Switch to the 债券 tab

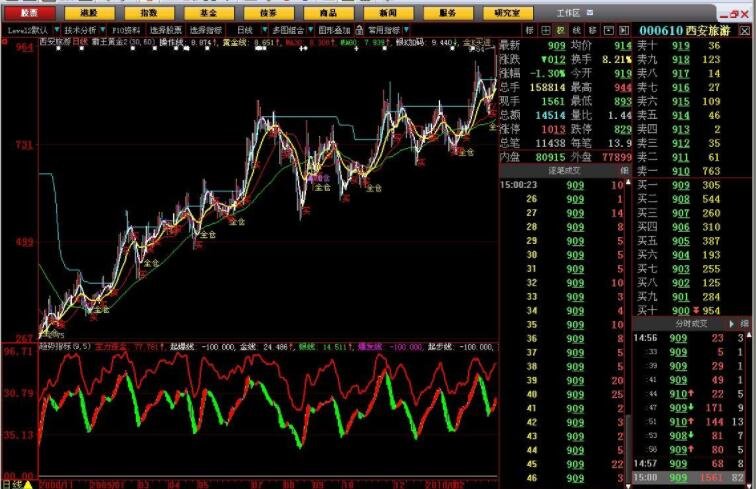(x=269, y=13)
